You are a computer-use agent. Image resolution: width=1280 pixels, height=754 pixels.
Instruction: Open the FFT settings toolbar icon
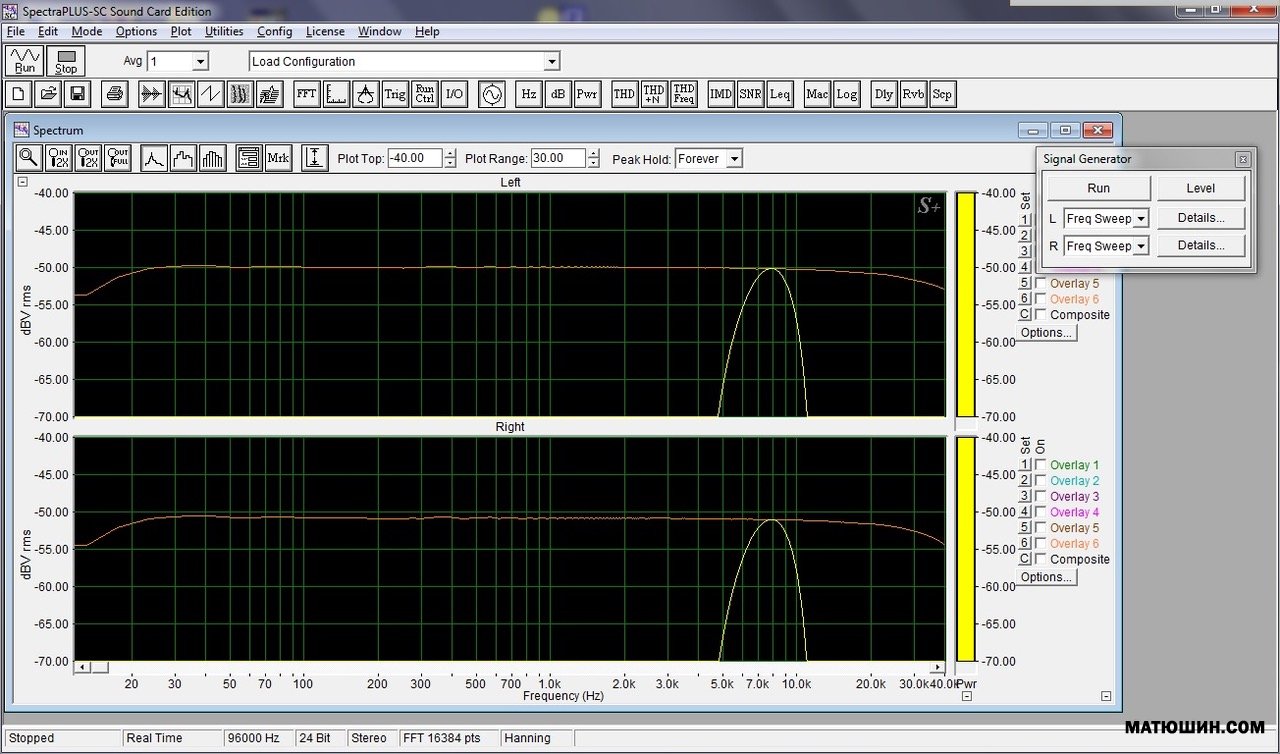[x=306, y=94]
